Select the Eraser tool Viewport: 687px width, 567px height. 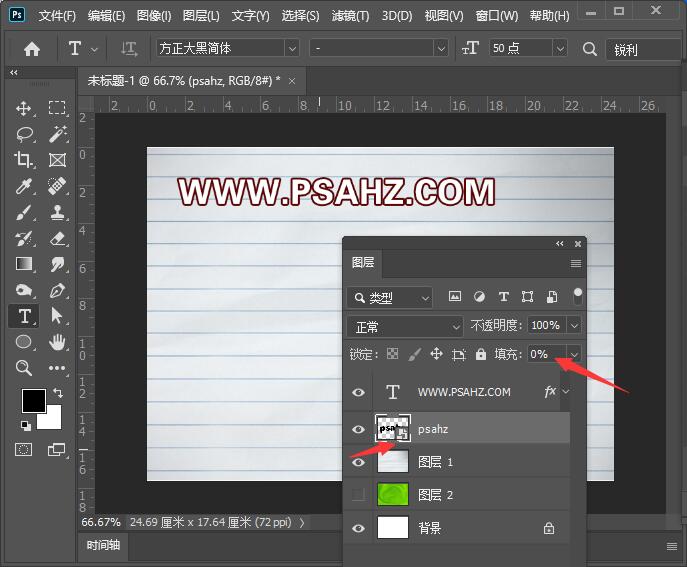[57, 238]
